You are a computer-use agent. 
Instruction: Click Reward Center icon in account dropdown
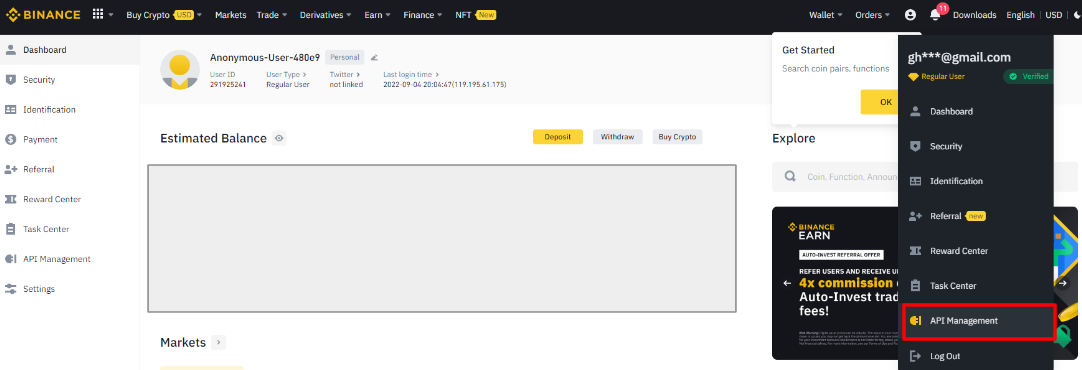coord(916,251)
